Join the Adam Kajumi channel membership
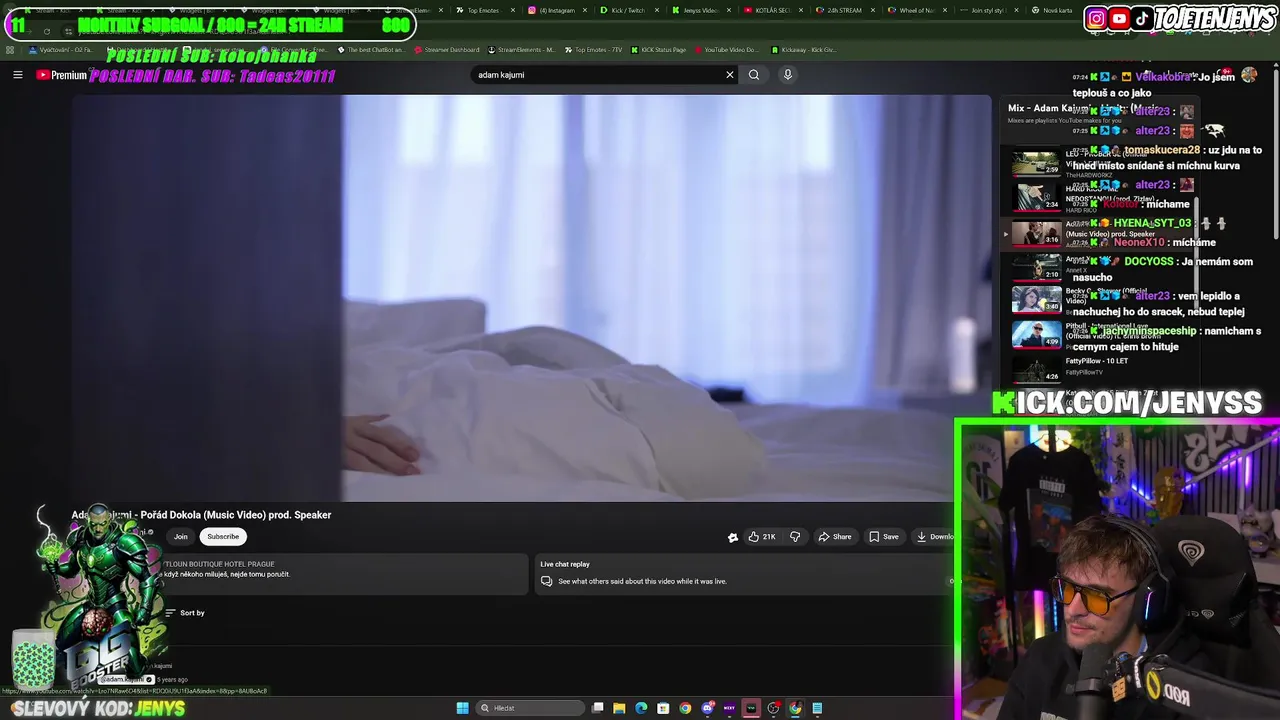The image size is (1280, 720). coord(181,537)
